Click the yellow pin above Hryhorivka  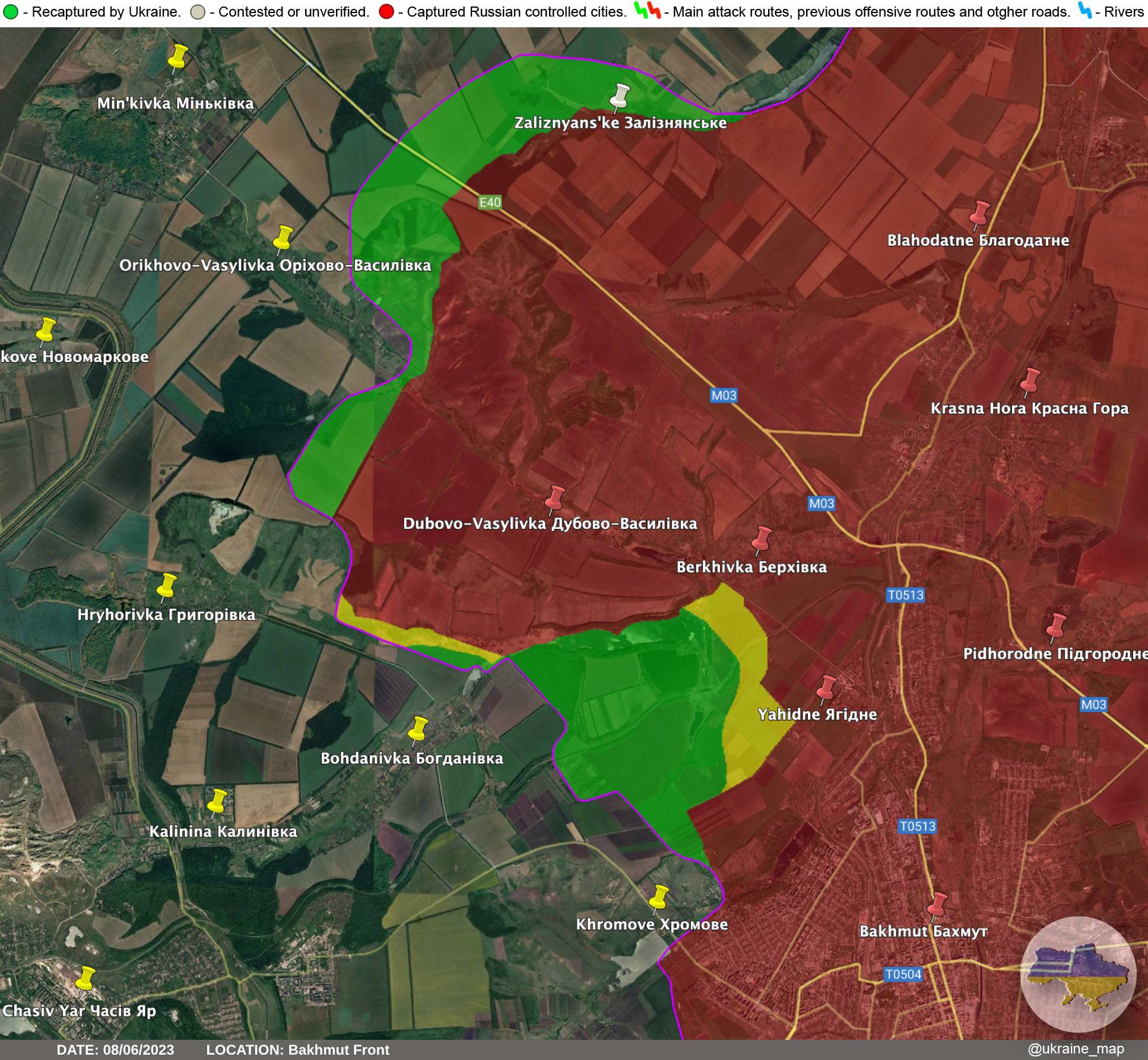pyautogui.click(x=167, y=586)
